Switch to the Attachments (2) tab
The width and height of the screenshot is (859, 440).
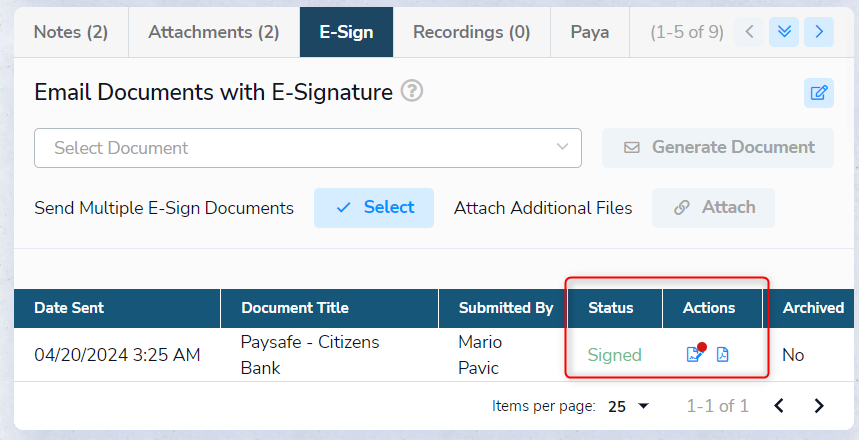pyautogui.click(x=213, y=32)
